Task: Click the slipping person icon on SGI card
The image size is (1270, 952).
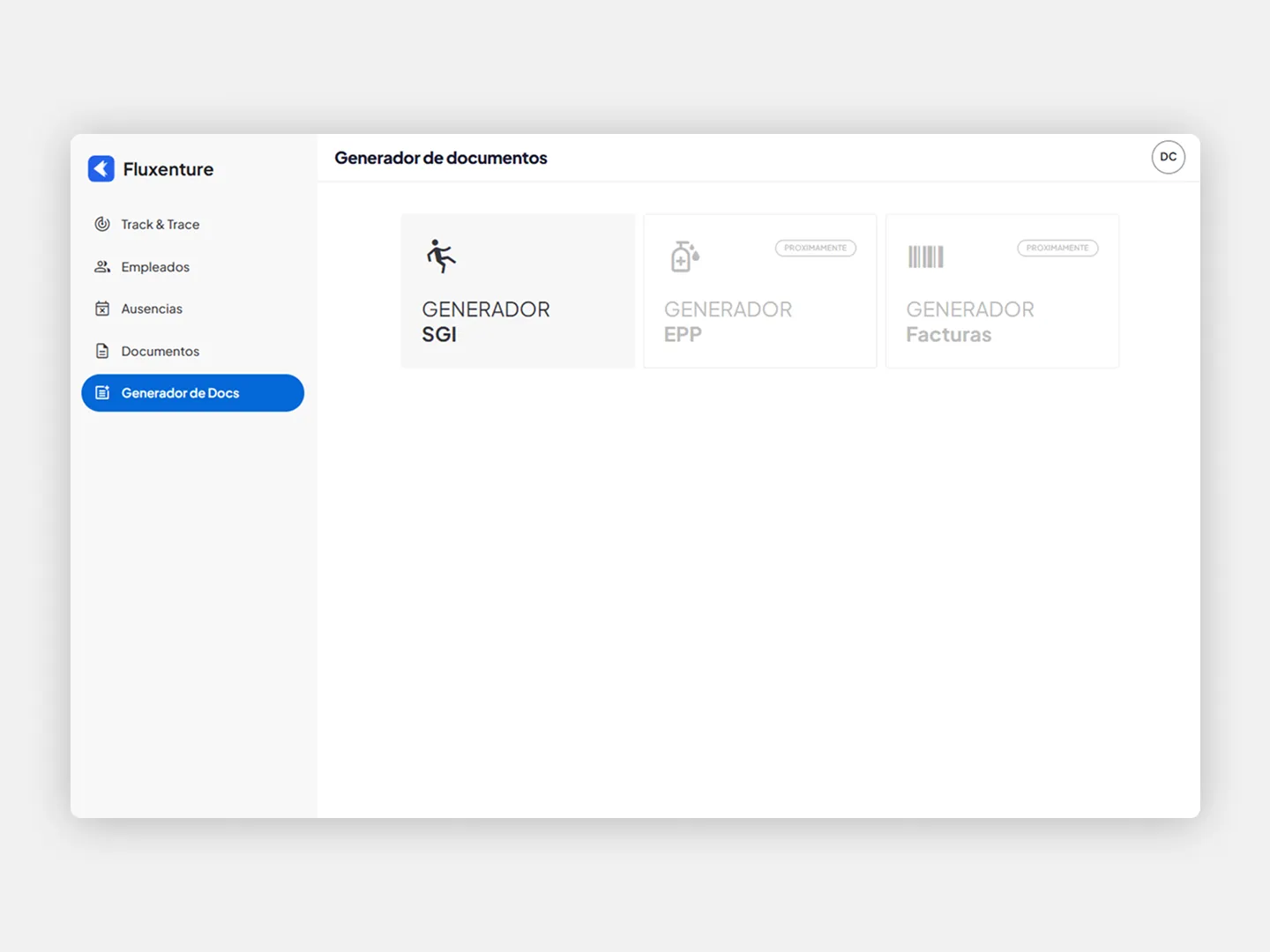Action: pos(441,256)
